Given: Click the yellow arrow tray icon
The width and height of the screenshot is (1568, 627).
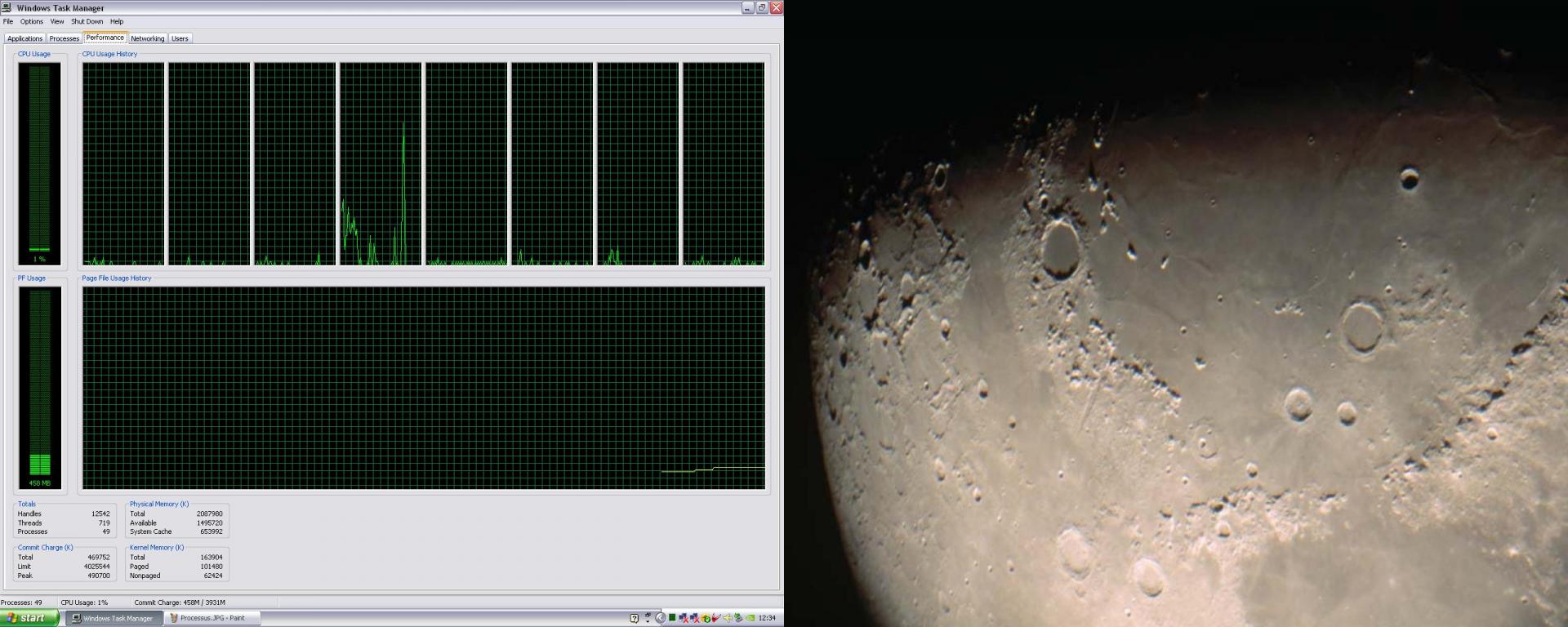Looking at the screenshot, I should click(x=728, y=618).
